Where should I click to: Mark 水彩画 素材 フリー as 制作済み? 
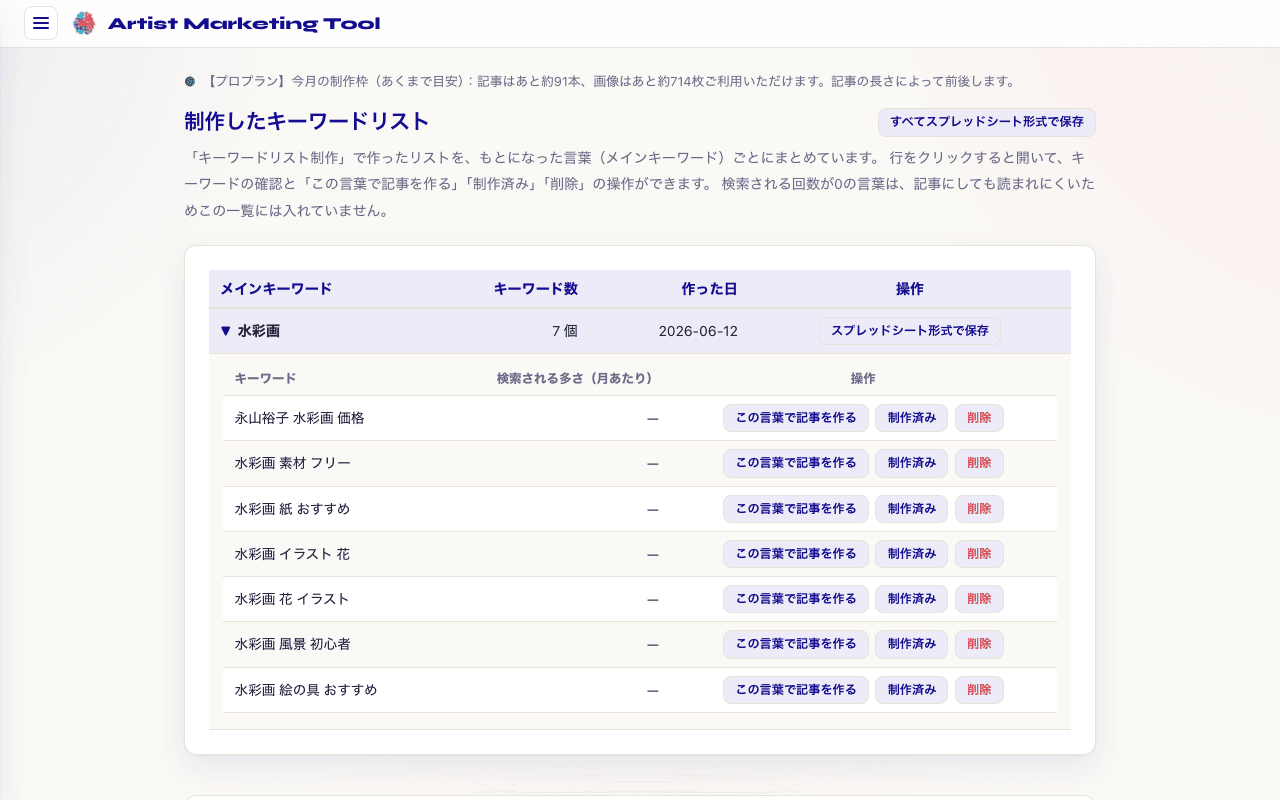[x=912, y=463]
